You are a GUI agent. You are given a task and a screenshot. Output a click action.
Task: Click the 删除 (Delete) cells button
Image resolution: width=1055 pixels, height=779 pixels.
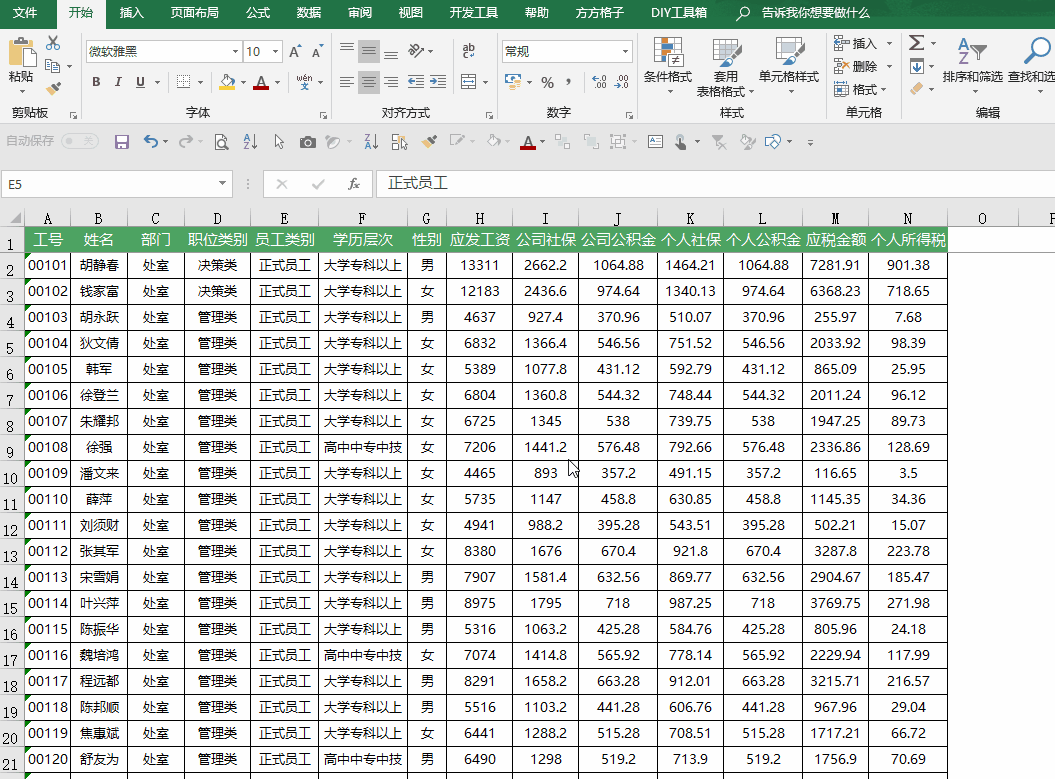(x=856, y=66)
